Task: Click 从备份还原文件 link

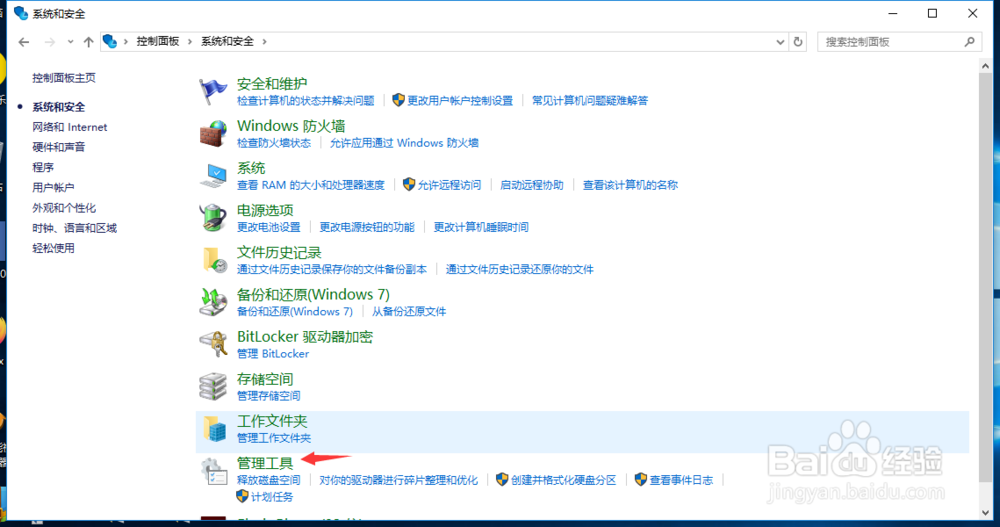Action: pyautogui.click(x=409, y=311)
